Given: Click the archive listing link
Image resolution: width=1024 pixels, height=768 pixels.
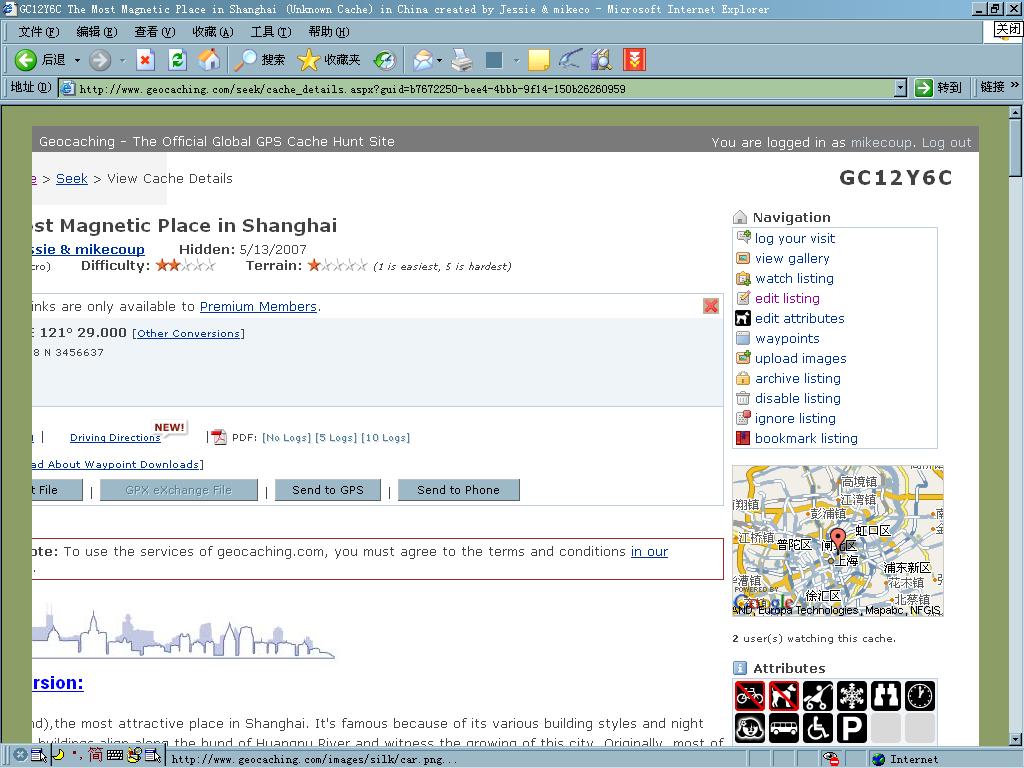Looking at the screenshot, I should (x=797, y=379).
